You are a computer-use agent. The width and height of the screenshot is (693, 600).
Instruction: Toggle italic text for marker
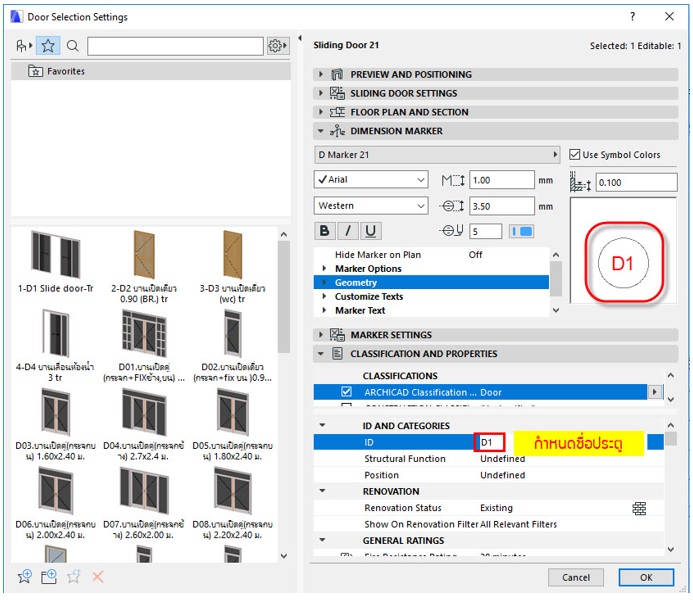click(348, 231)
